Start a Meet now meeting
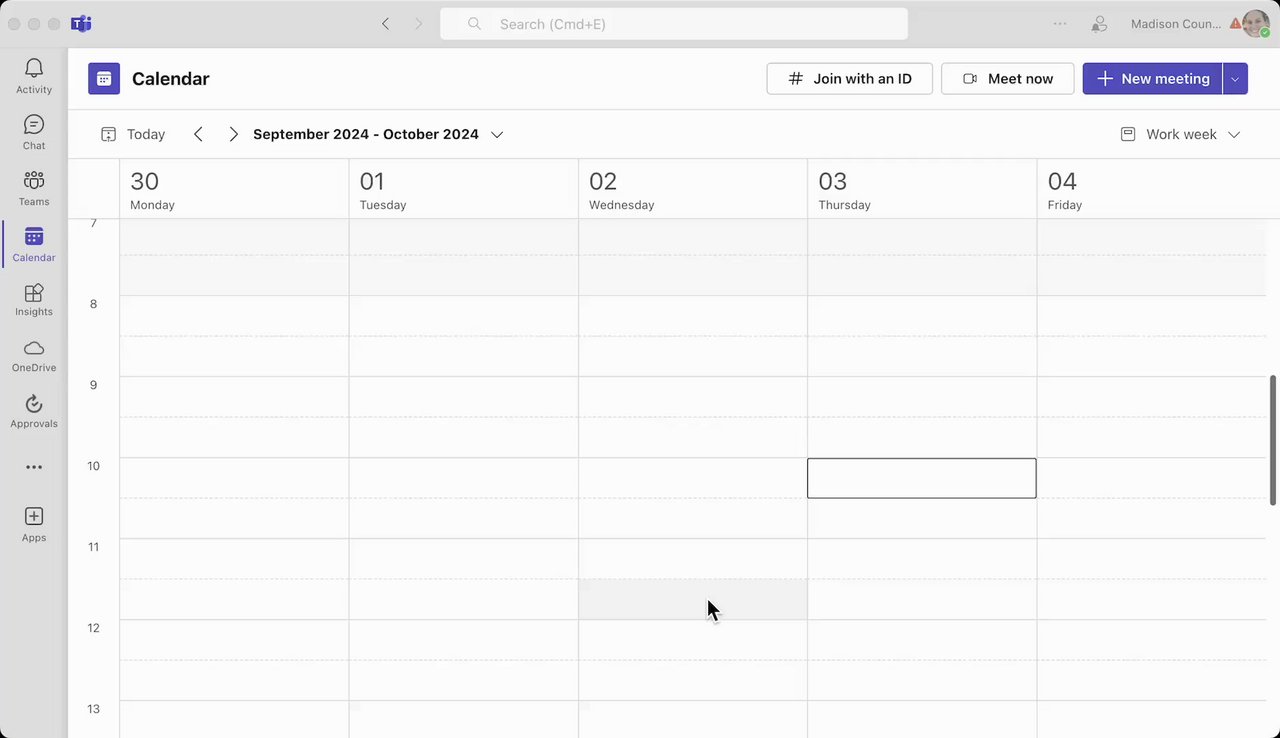 pos(1007,79)
